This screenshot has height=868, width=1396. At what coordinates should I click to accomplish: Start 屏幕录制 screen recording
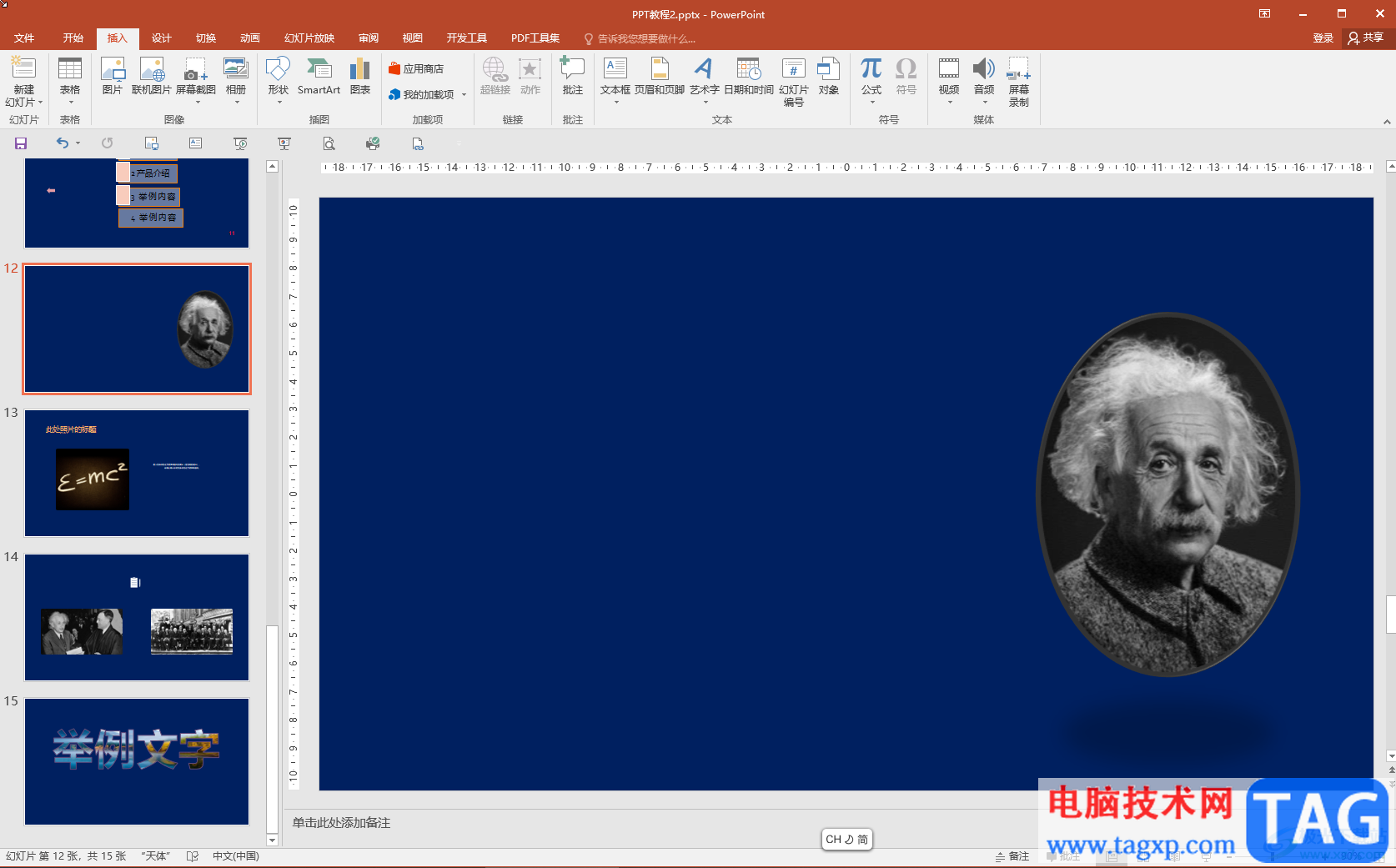1019,82
